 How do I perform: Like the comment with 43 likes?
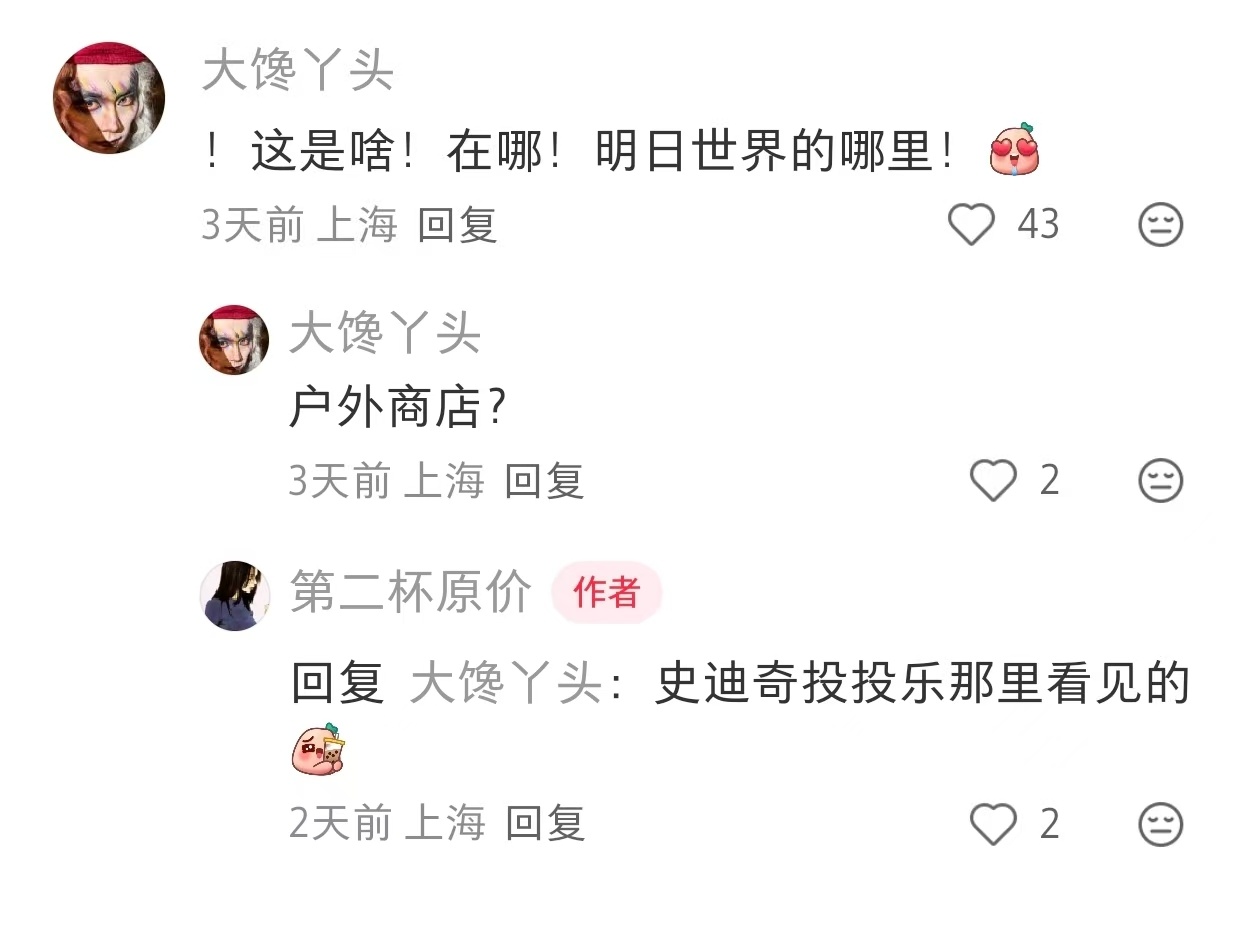(971, 224)
